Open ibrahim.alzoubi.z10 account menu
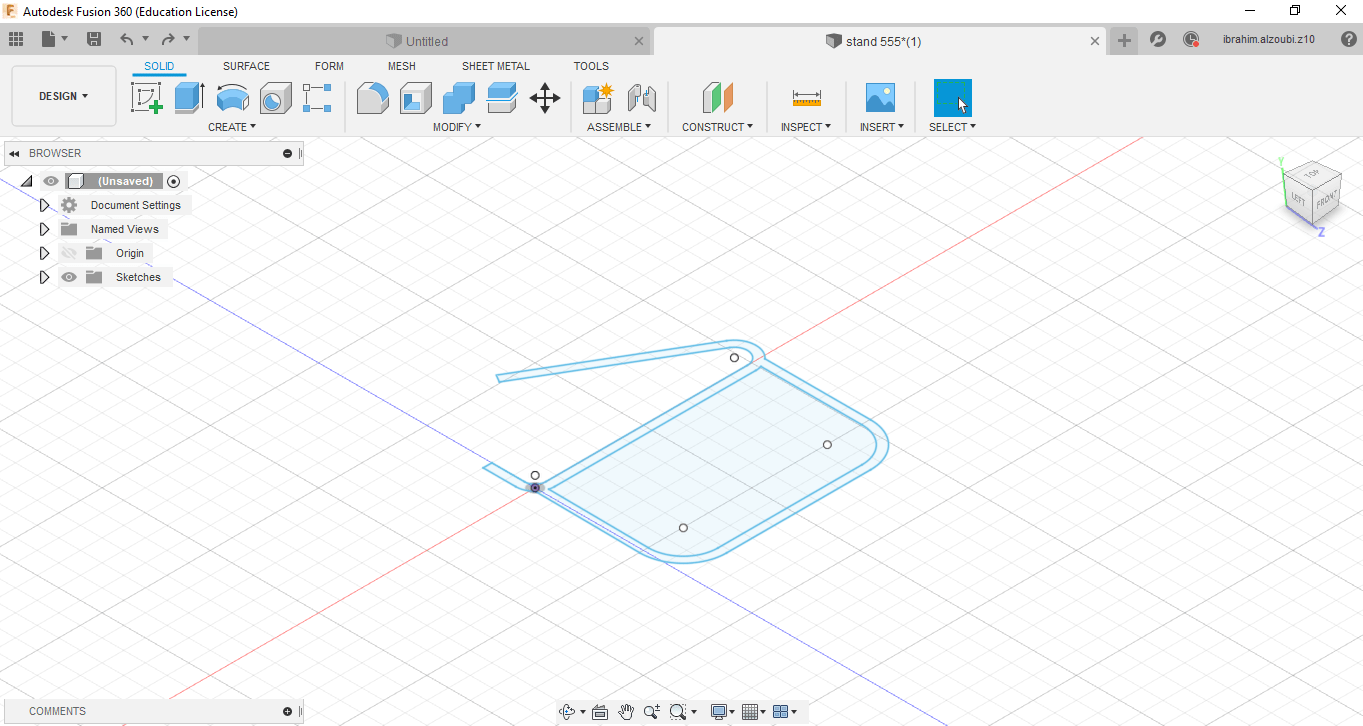The image size is (1363, 726). [x=1268, y=40]
